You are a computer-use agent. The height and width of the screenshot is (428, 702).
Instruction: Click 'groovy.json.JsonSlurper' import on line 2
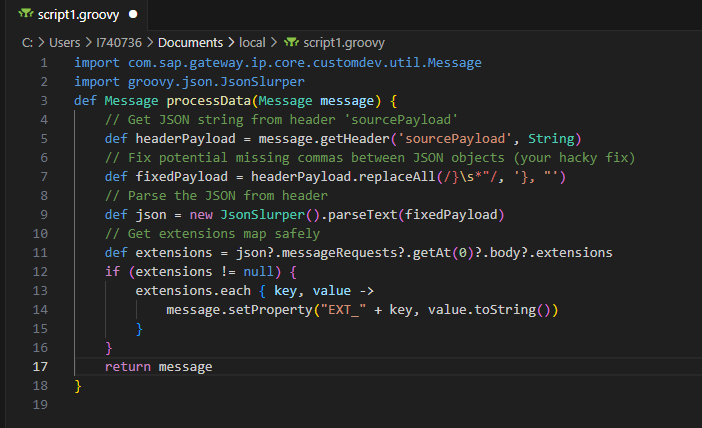pyautogui.click(x=216, y=81)
